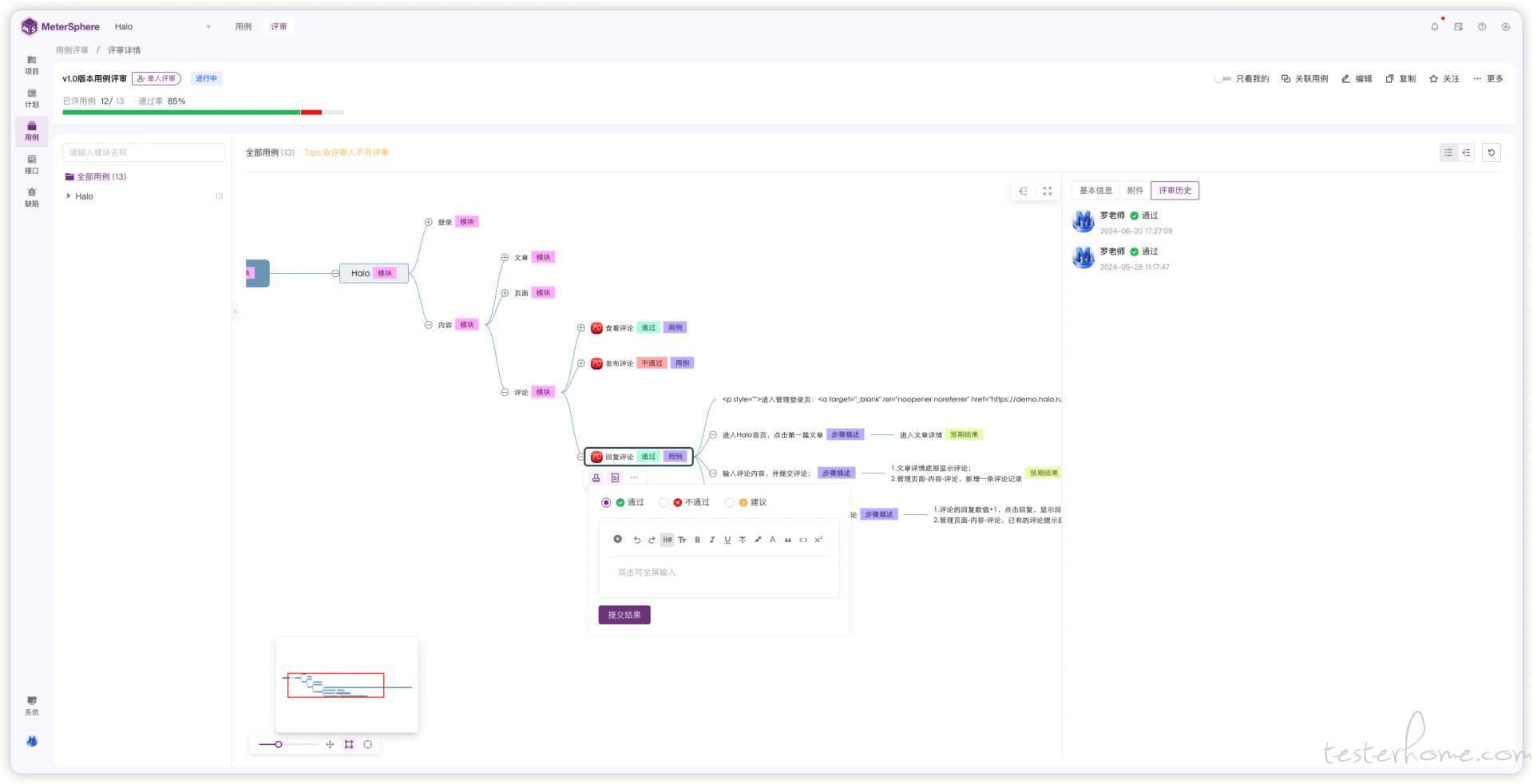Click the undo icon in the comment editor
Screen dimensions: 1533x784
coord(636,540)
